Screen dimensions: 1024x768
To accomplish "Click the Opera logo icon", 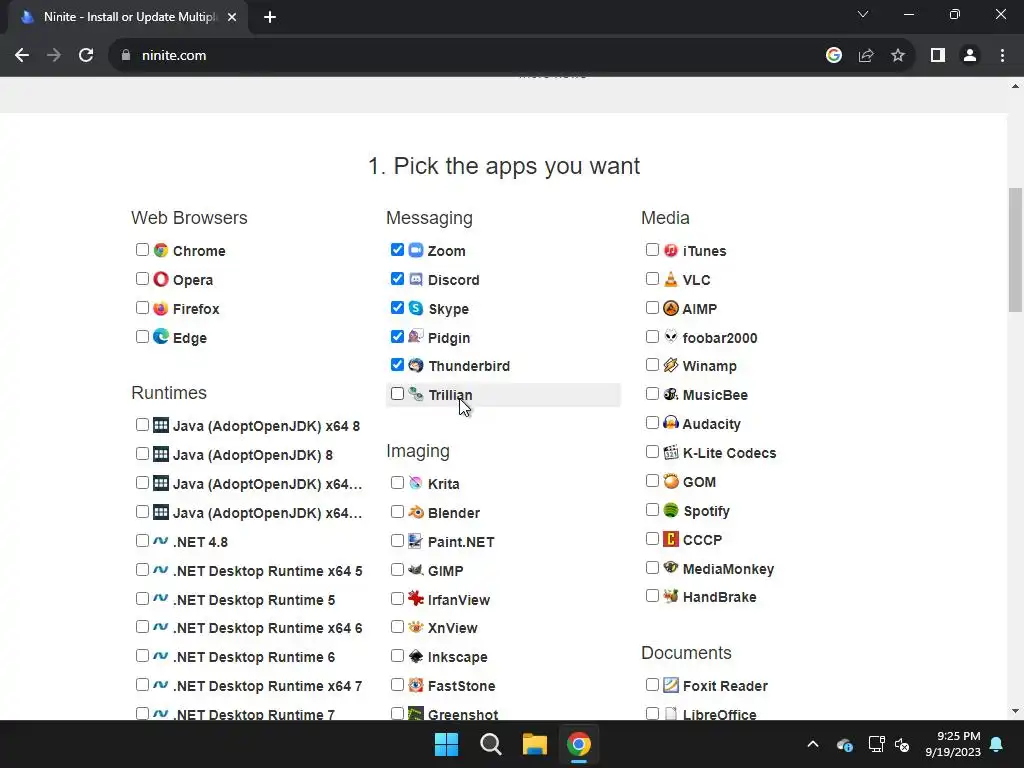I will [161, 279].
